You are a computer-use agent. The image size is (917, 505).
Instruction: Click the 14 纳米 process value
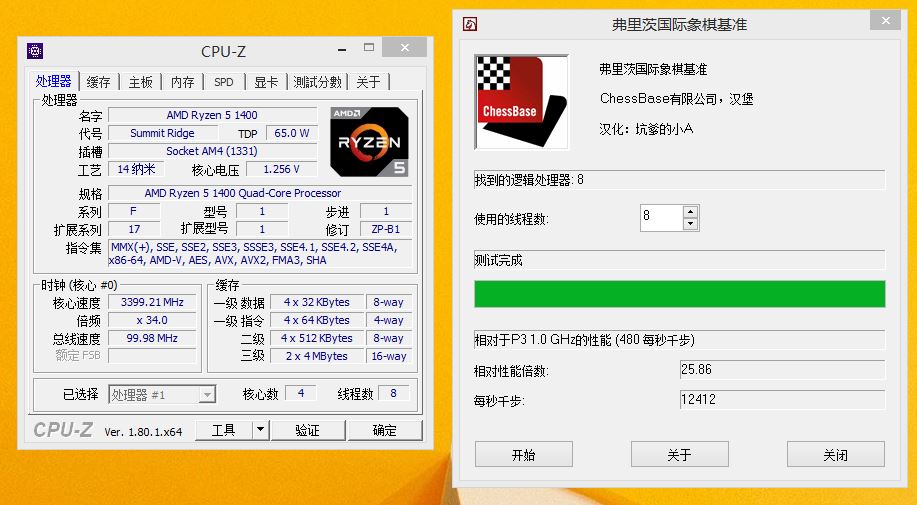tap(136, 170)
